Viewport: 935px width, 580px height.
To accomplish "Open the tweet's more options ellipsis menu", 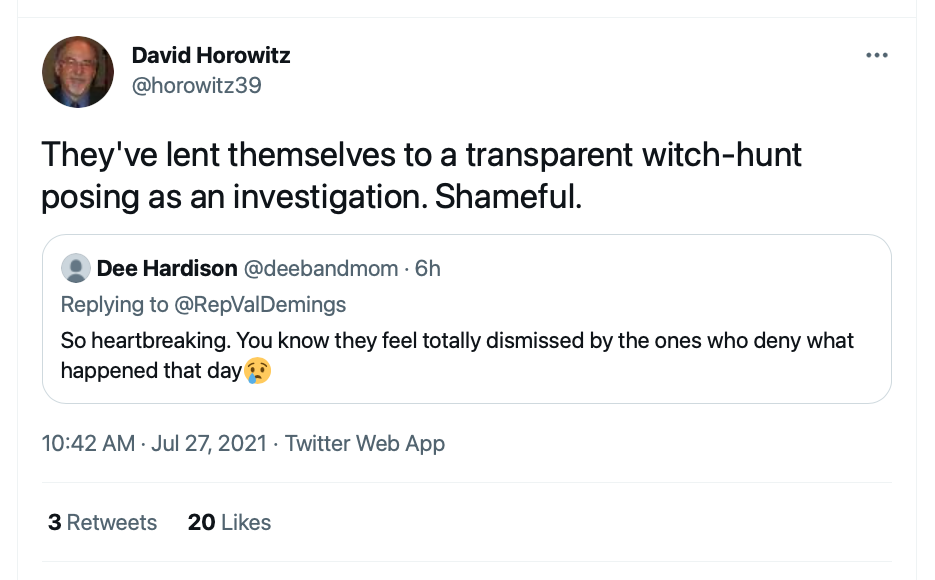I will coord(877,56).
